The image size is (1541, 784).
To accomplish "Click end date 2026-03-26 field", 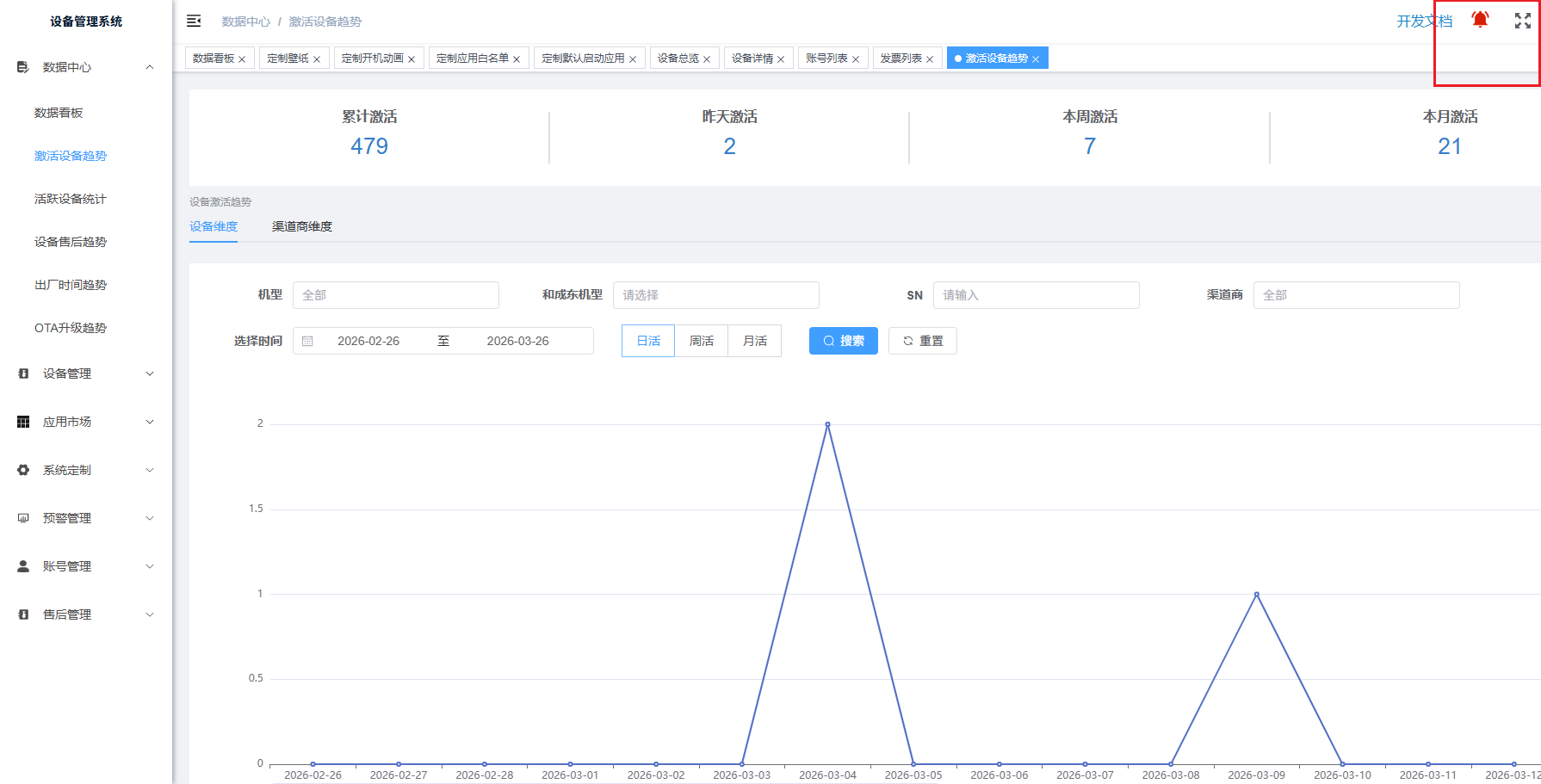I will point(517,341).
